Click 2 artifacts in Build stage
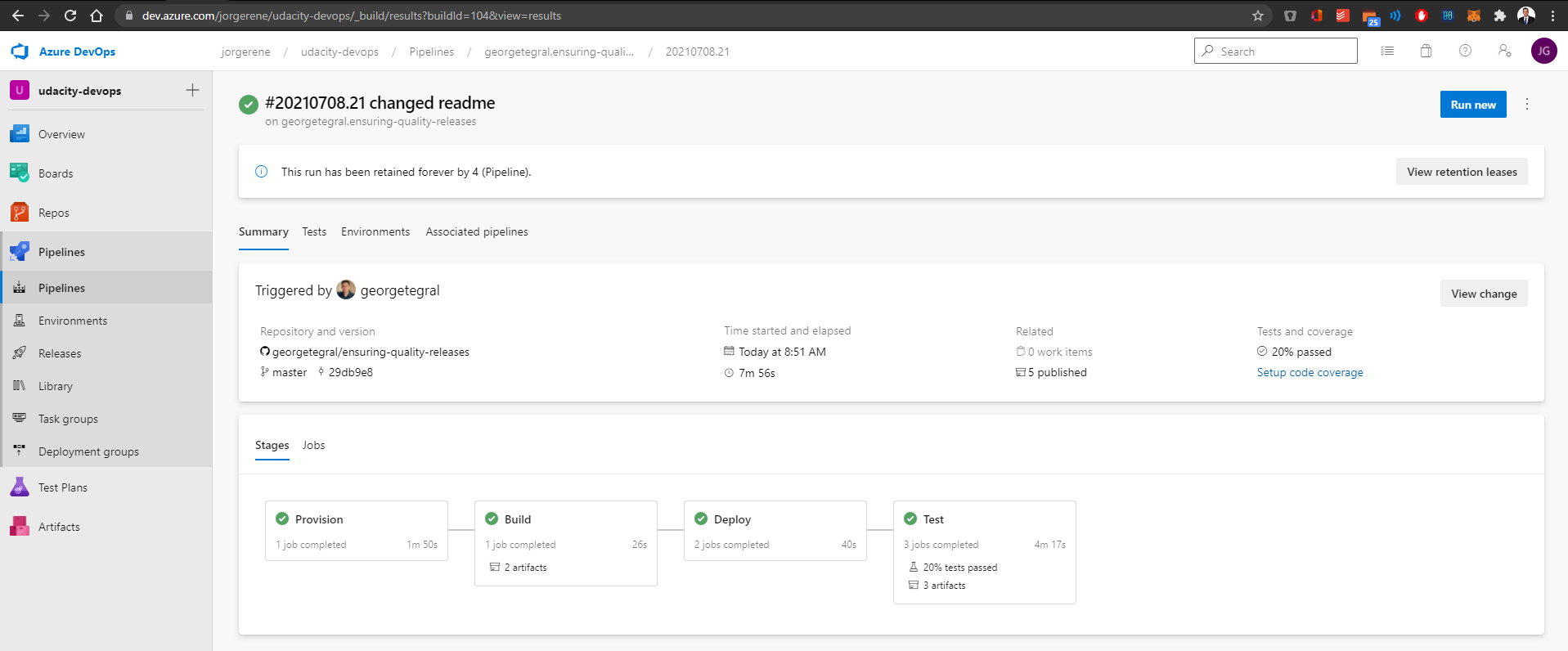This screenshot has height=651, width=1568. point(525,568)
